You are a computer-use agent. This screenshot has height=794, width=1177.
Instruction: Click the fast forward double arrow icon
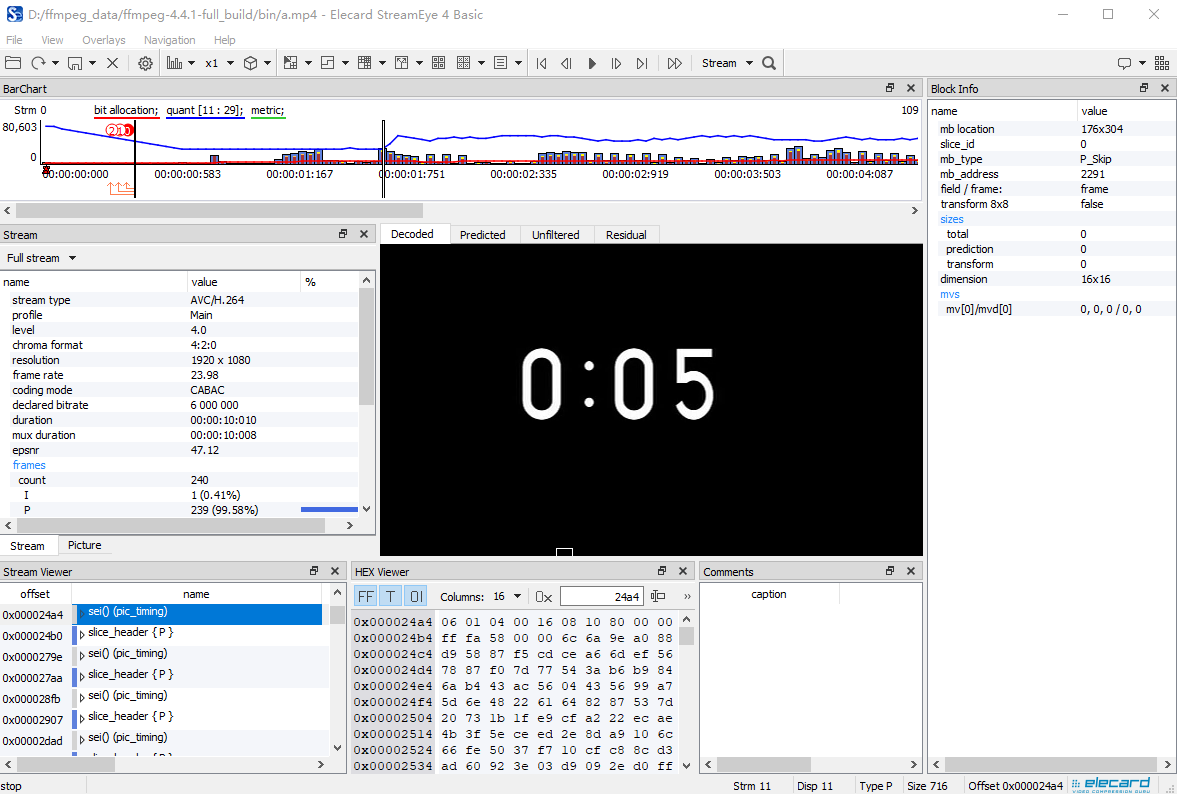(x=675, y=63)
